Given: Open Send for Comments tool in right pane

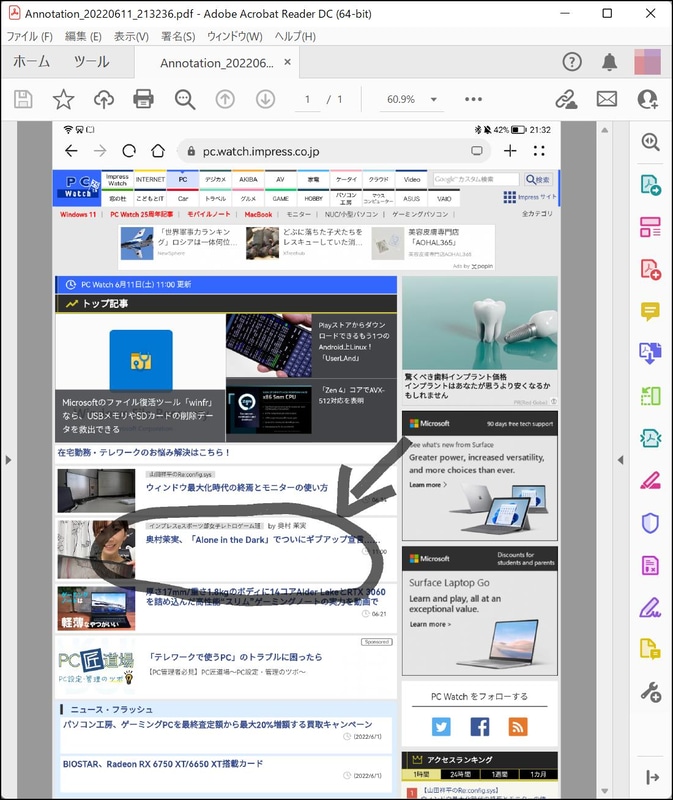Looking at the screenshot, I should pos(650,649).
